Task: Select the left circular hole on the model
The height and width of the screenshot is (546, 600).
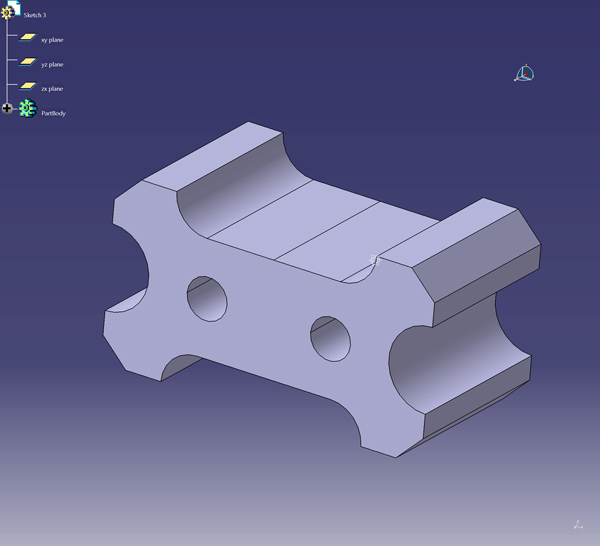Action: click(207, 299)
